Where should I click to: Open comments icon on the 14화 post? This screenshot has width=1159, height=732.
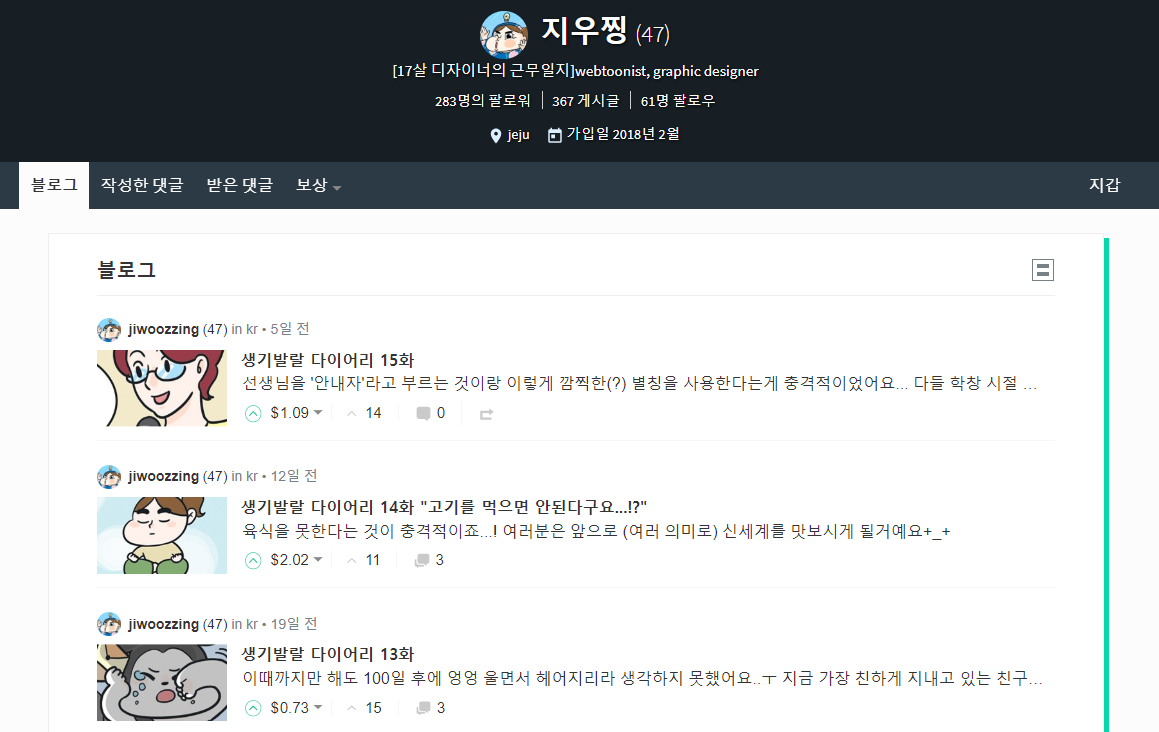[x=422, y=560]
